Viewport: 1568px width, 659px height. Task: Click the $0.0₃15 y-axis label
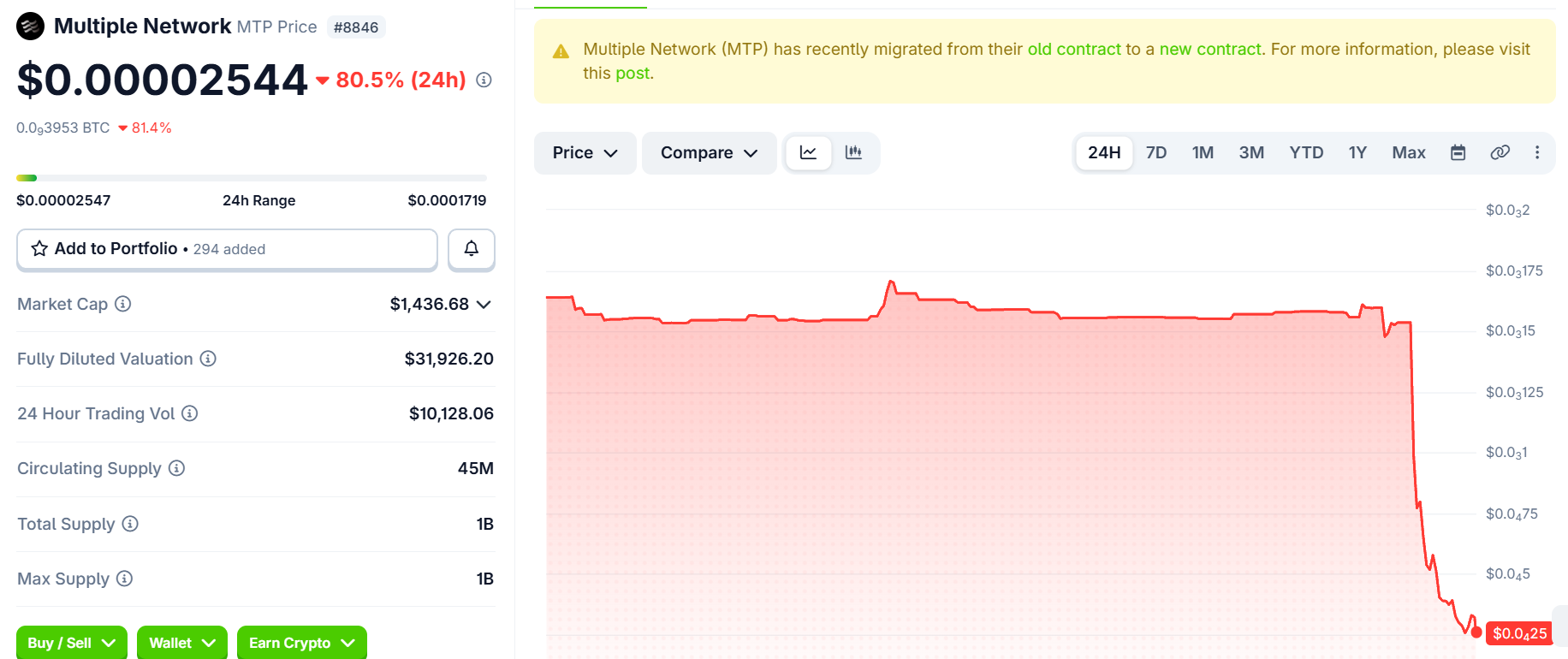click(1511, 331)
